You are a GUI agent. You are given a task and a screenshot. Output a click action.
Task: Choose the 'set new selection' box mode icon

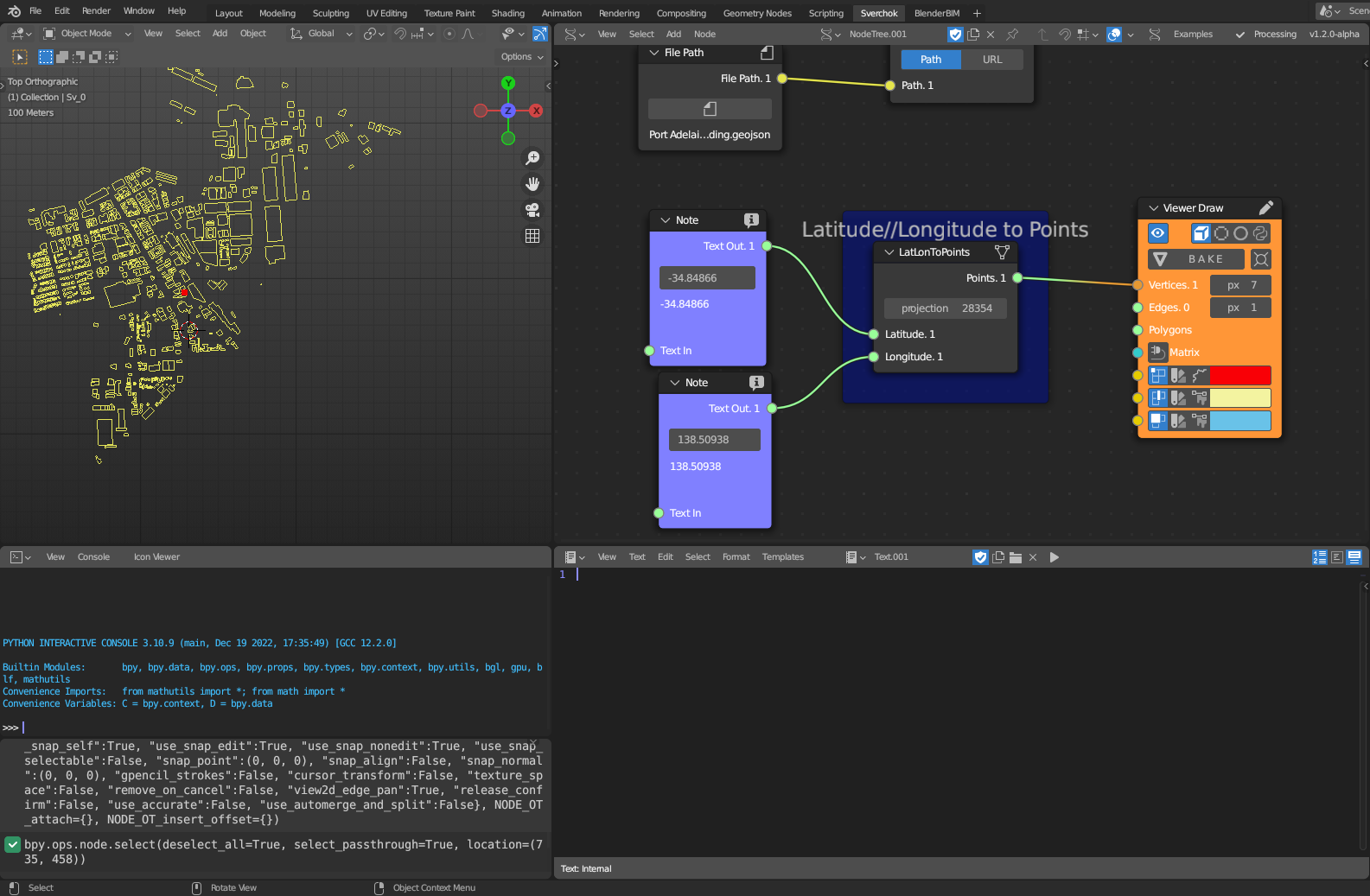pos(46,57)
